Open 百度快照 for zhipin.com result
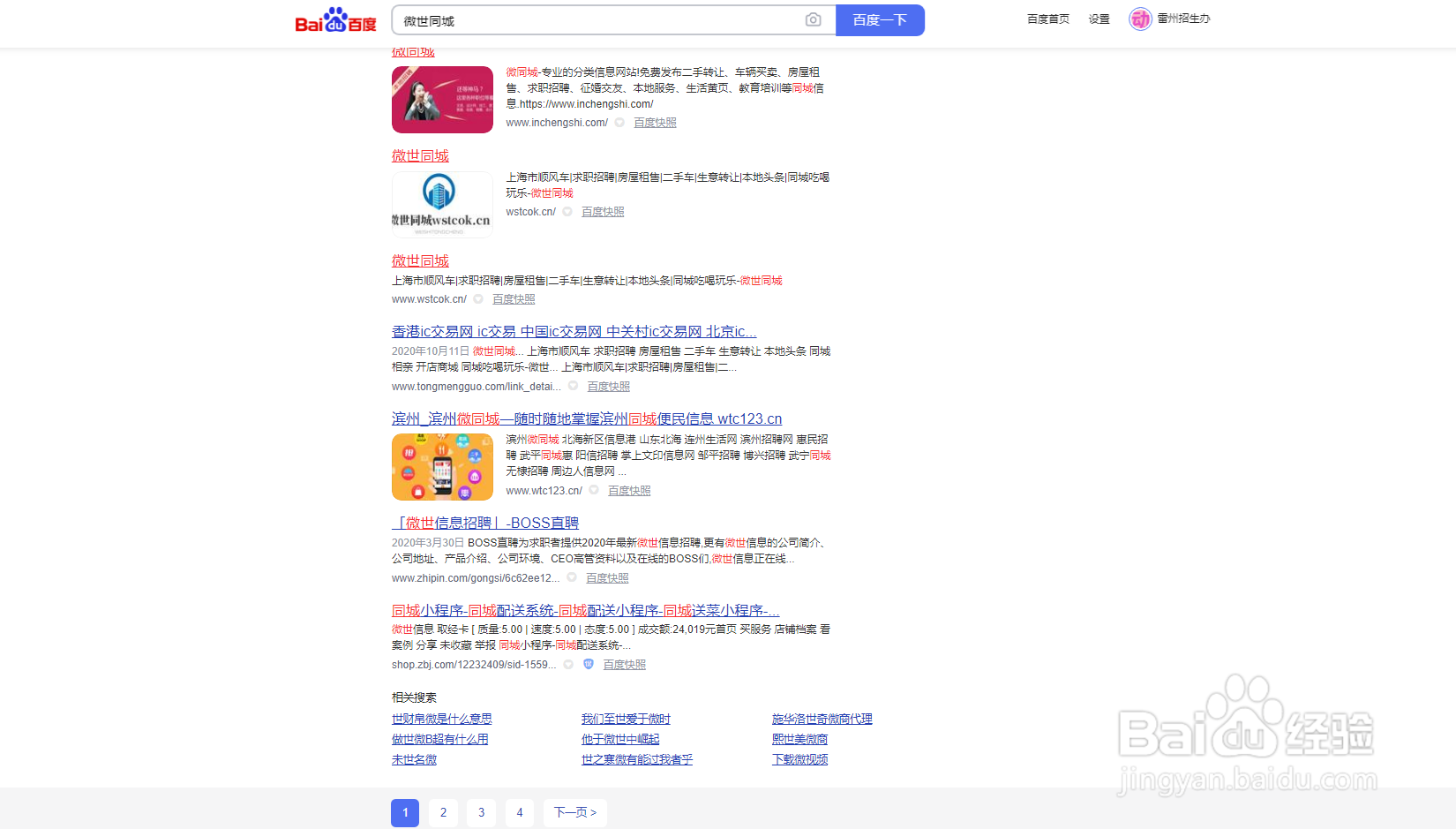 607,578
